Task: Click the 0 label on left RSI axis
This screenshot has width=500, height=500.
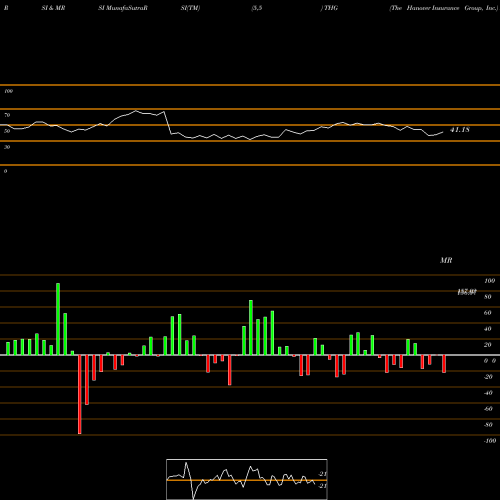Action: coord(5,171)
